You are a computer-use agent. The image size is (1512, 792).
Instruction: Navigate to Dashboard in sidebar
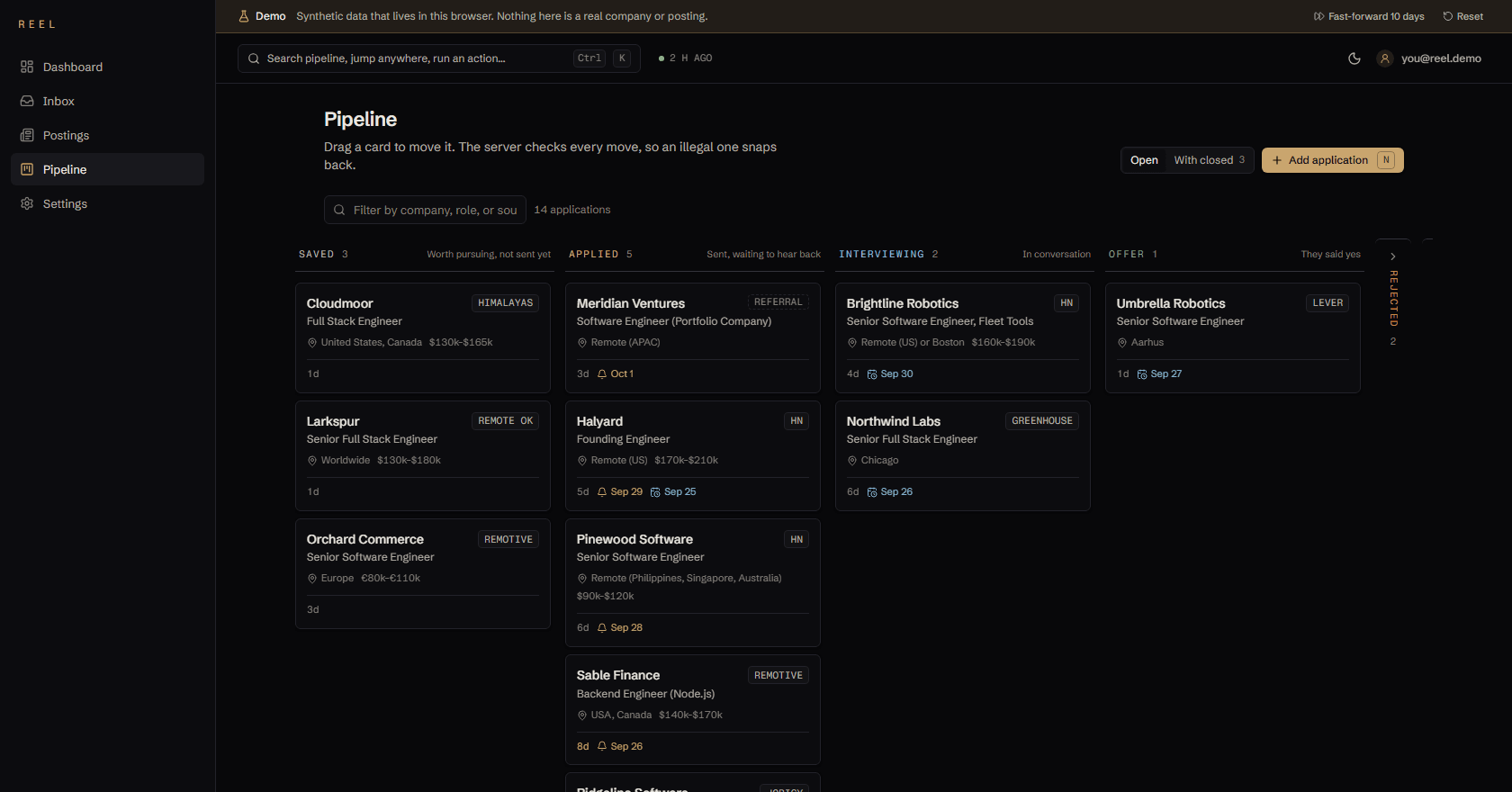(x=108, y=67)
